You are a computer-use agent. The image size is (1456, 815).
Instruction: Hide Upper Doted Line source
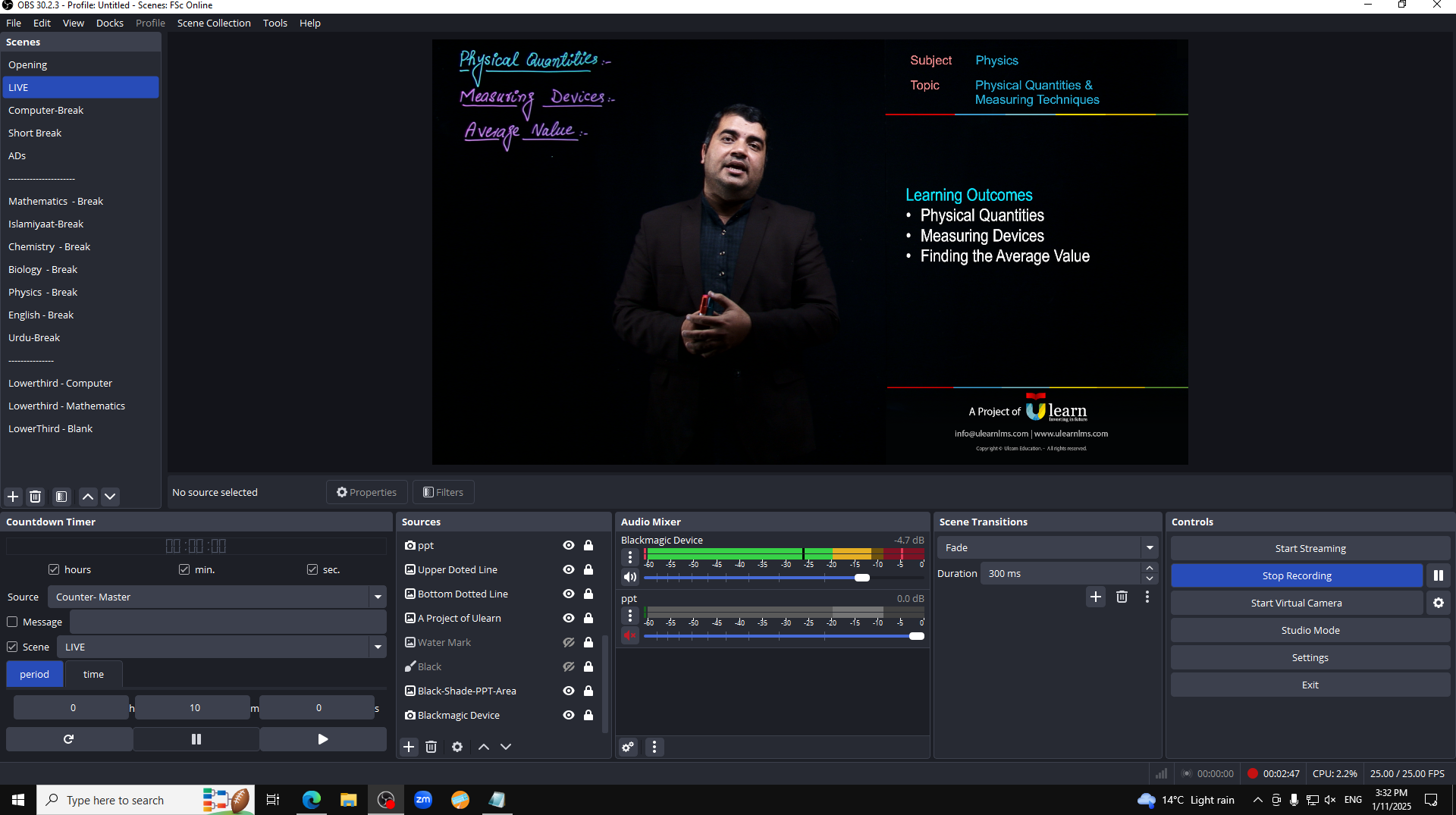(x=568, y=569)
